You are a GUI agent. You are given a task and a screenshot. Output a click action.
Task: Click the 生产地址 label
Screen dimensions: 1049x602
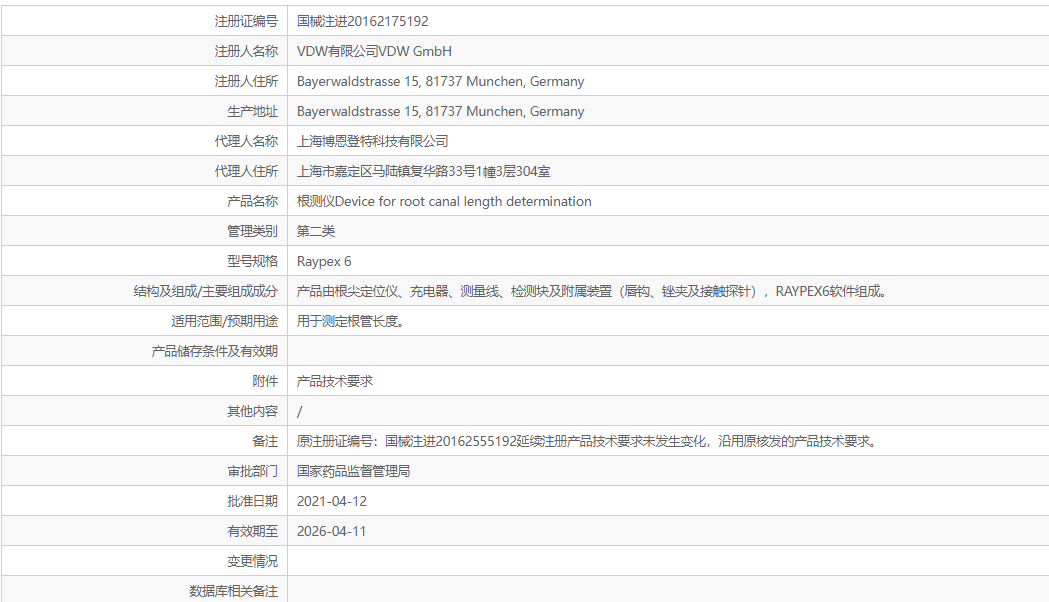pyautogui.click(x=252, y=112)
